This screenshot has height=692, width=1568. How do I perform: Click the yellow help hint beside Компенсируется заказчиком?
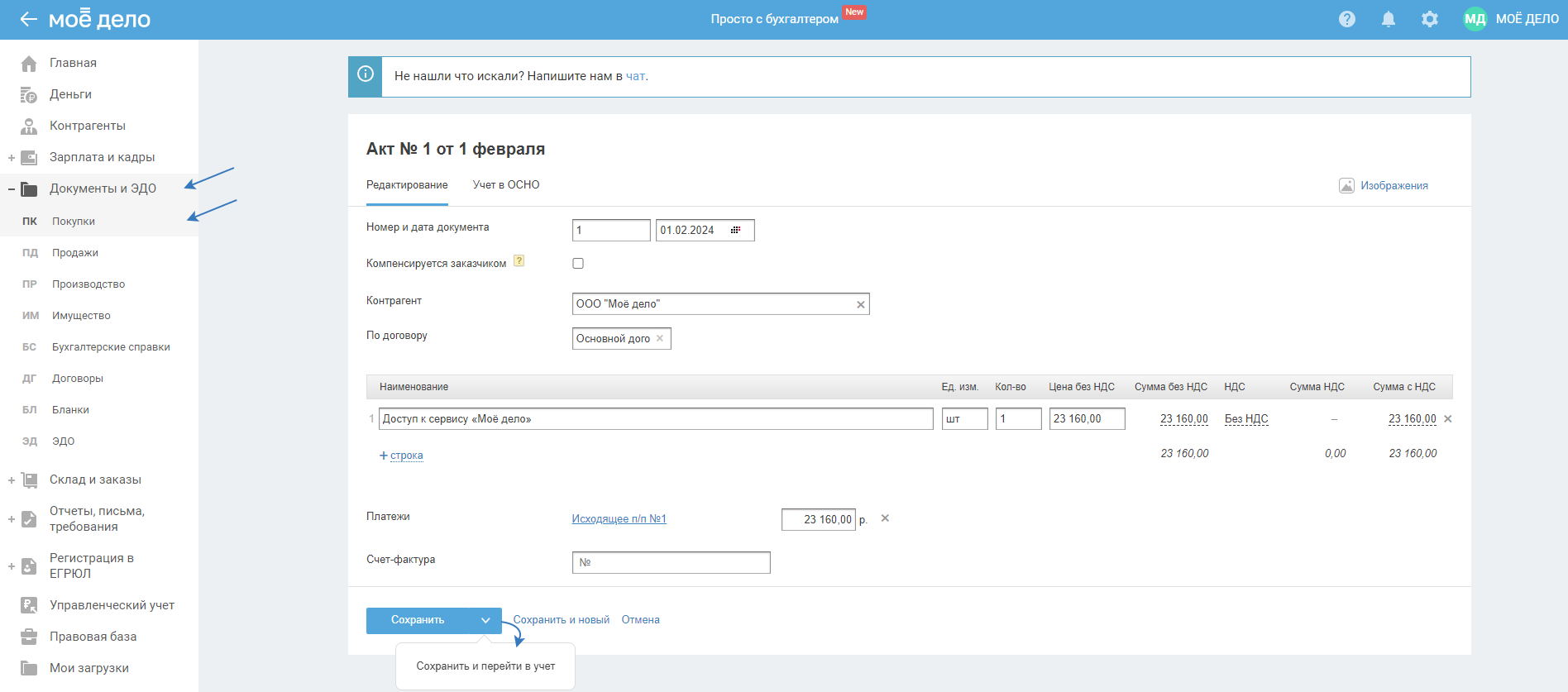coord(519,261)
